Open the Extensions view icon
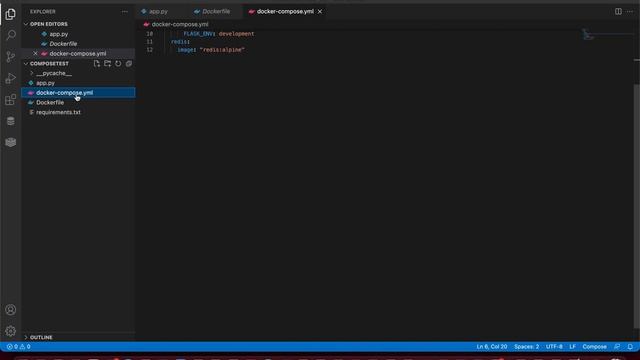This screenshot has height=360, width=640. tap(11, 100)
